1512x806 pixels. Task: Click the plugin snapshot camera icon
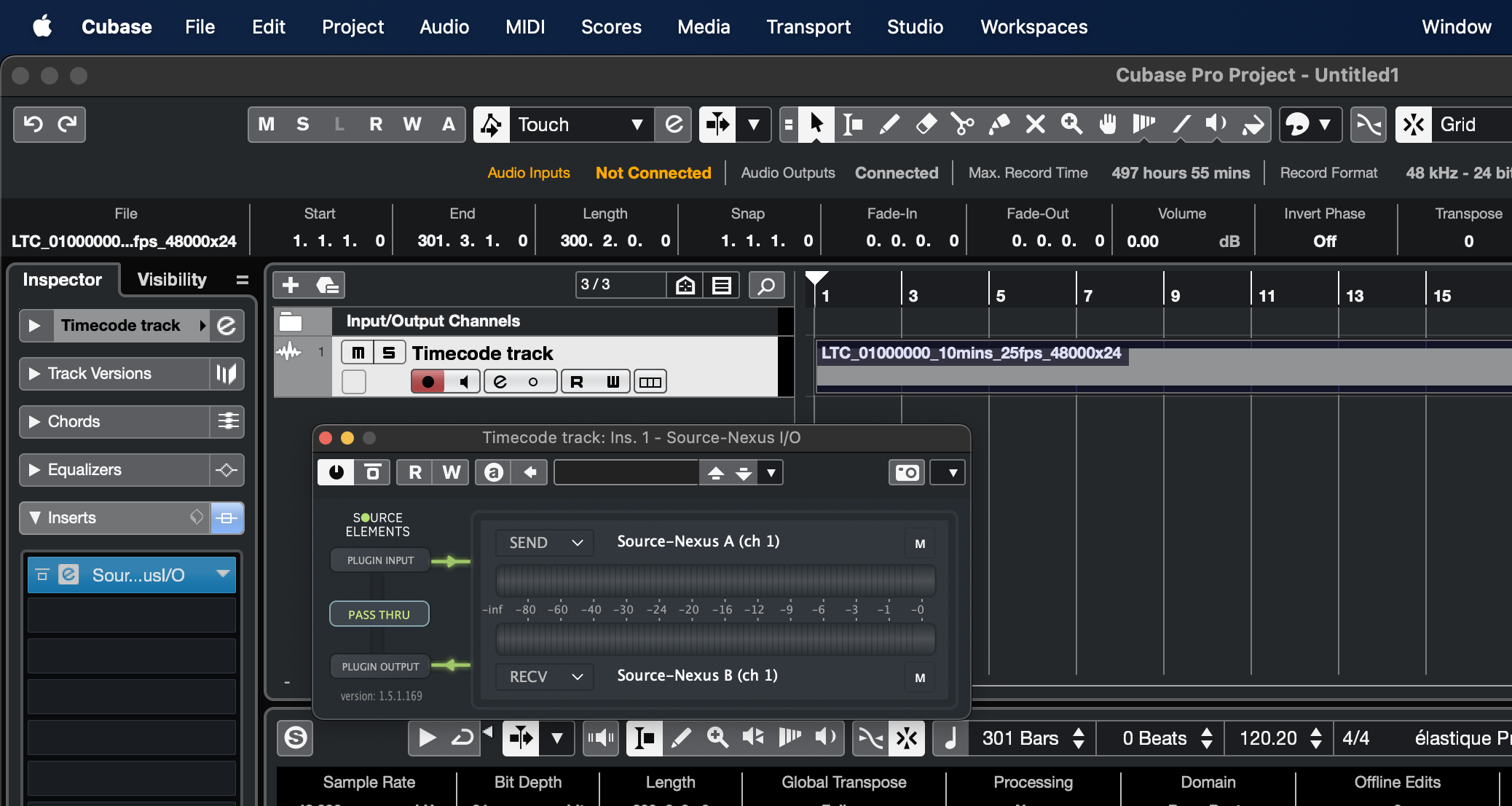tap(907, 473)
